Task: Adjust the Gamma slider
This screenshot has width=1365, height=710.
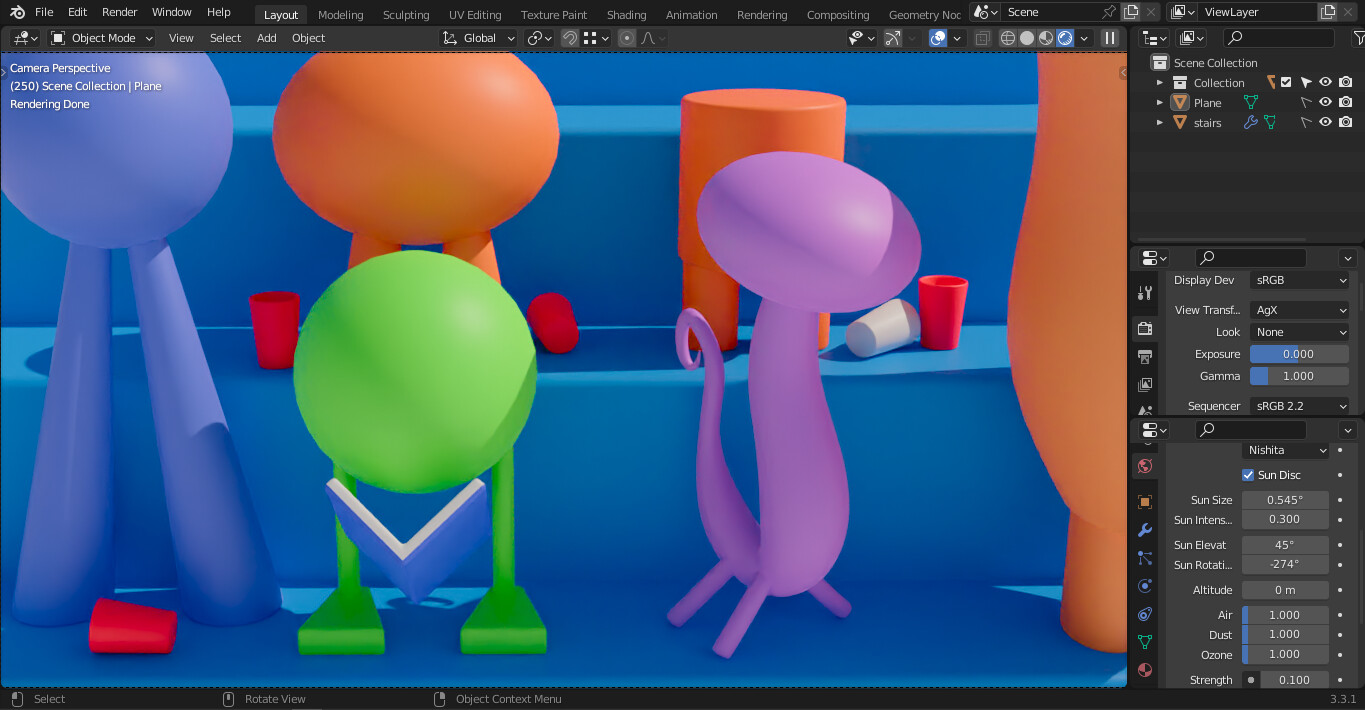Action: pyautogui.click(x=1299, y=376)
